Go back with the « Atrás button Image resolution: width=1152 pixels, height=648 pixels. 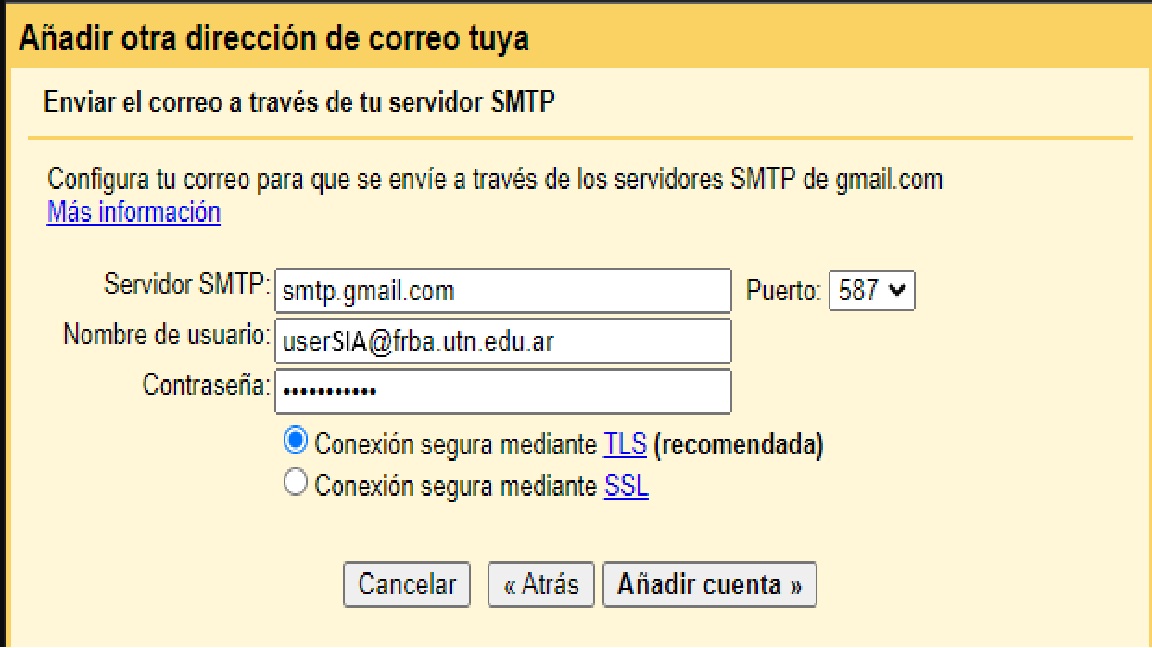coord(541,584)
